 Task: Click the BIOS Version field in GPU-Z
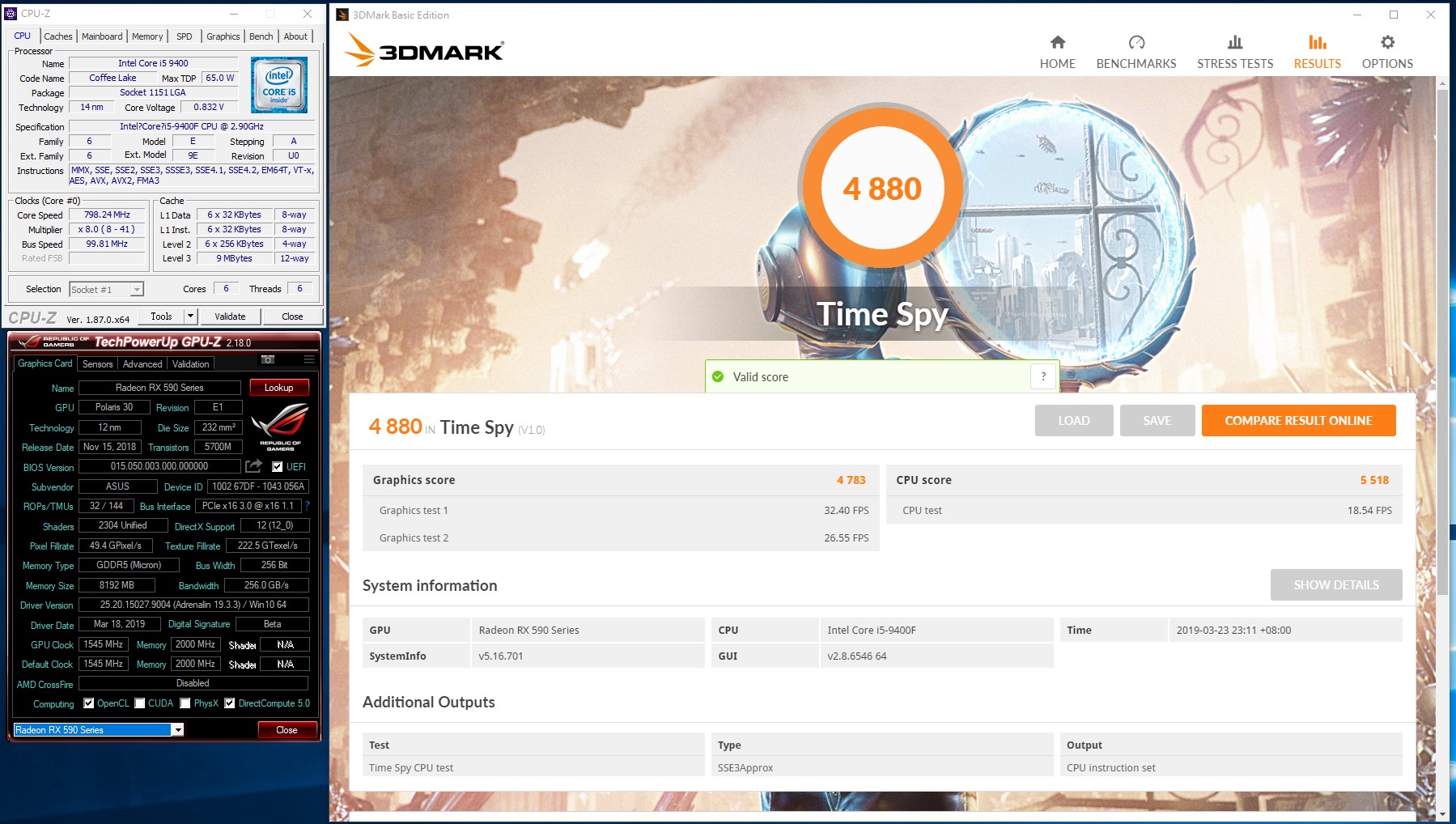159,466
